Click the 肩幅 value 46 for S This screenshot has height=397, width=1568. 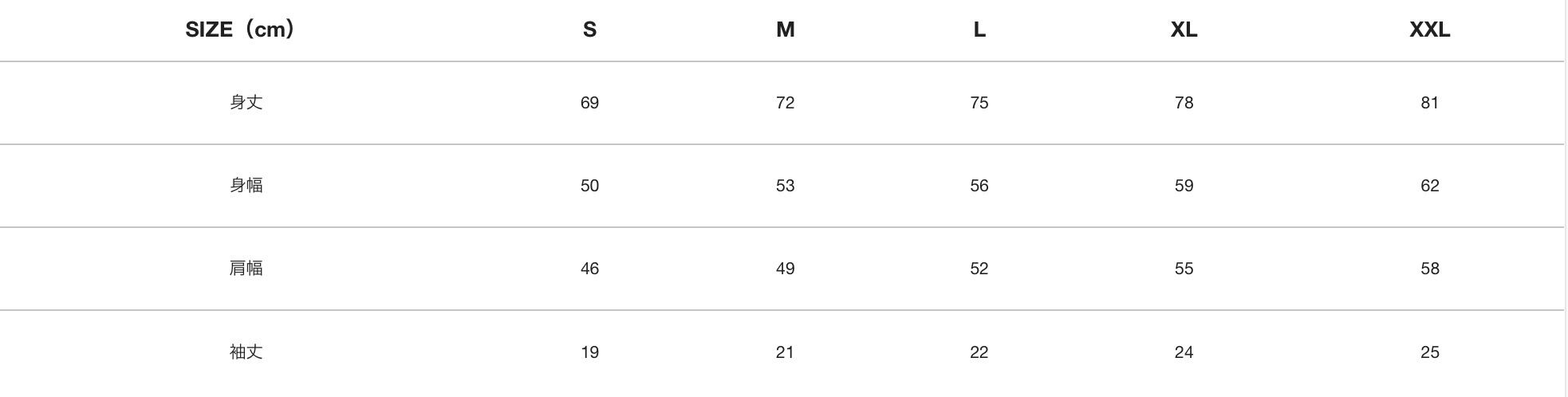(589, 269)
